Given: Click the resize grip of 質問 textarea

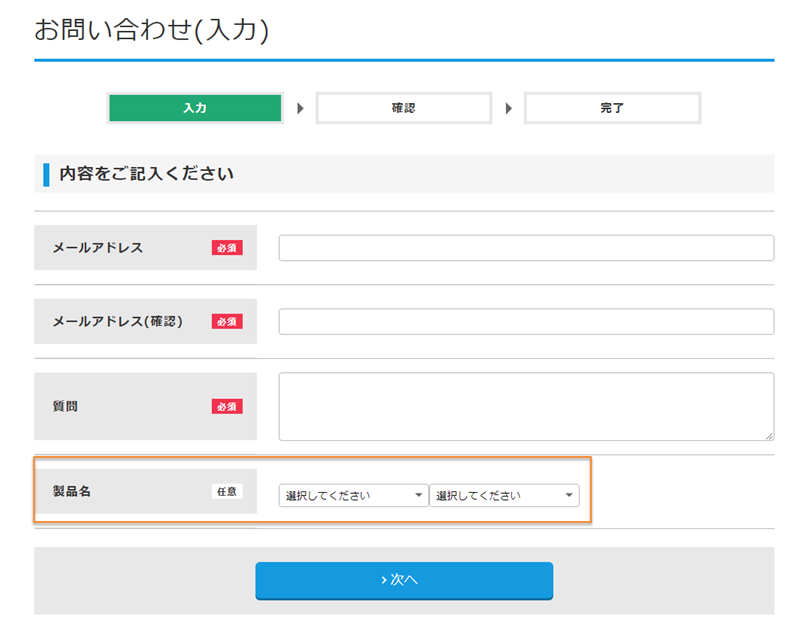Looking at the screenshot, I should point(769,436).
